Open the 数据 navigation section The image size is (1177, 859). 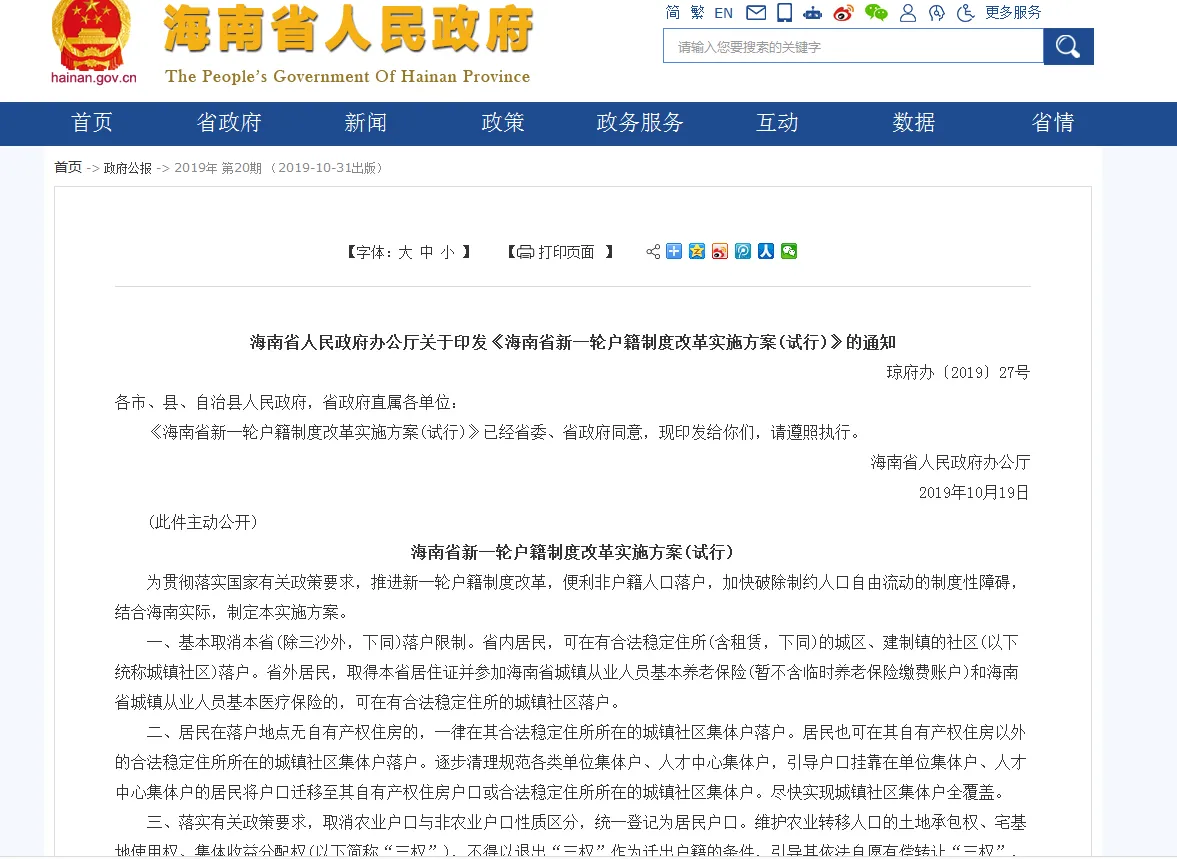pos(913,122)
